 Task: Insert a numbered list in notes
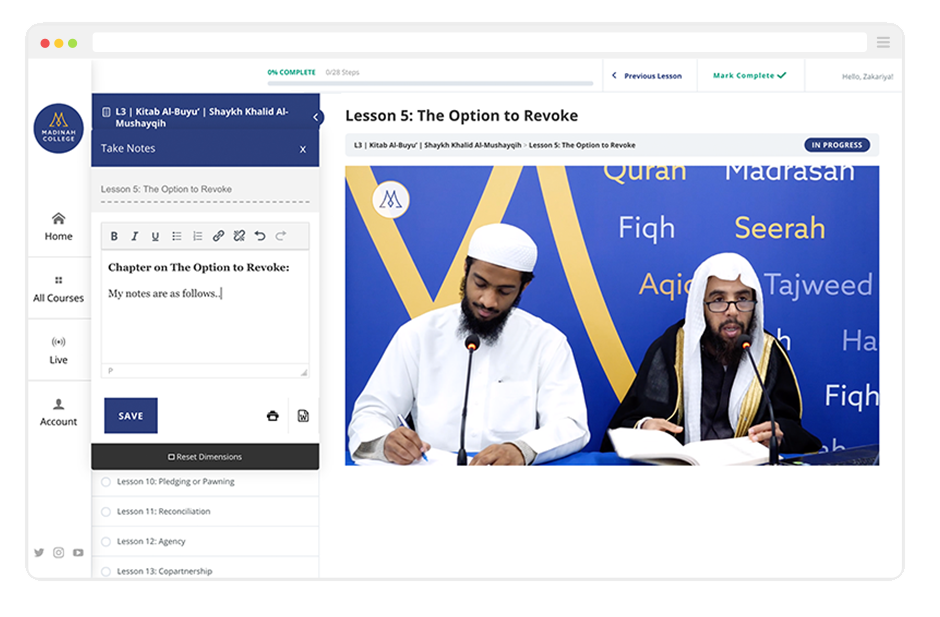tap(197, 236)
